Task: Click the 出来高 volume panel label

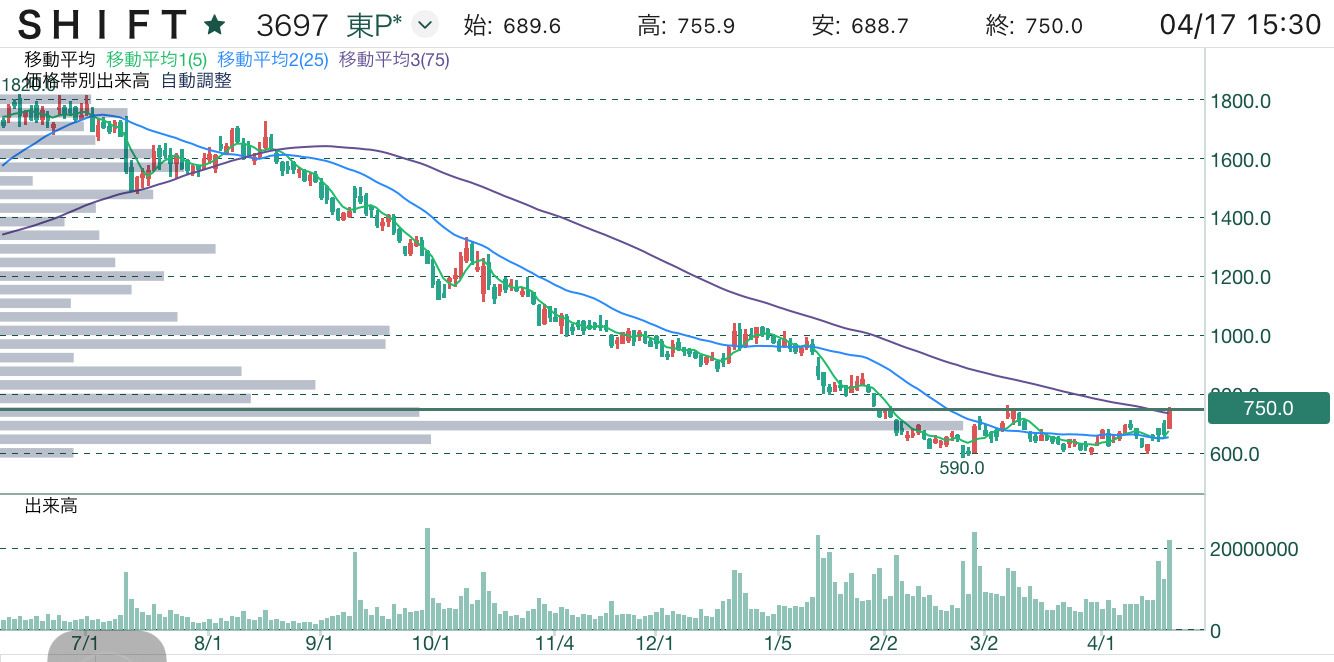Action: tap(51, 506)
